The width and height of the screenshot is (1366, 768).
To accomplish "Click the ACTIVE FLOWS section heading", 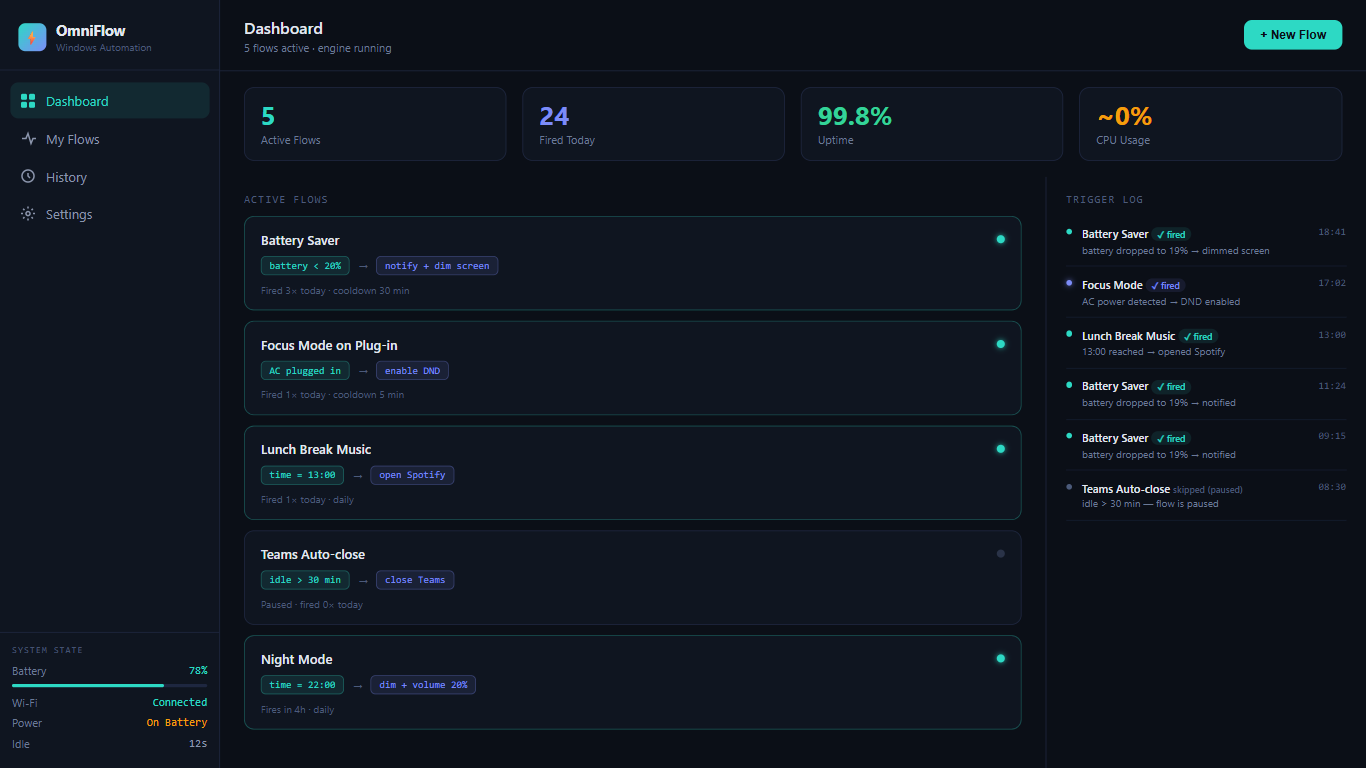I will (286, 200).
